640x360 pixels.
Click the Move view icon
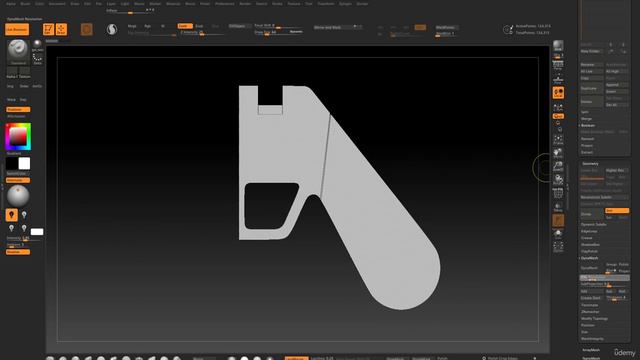558,153
